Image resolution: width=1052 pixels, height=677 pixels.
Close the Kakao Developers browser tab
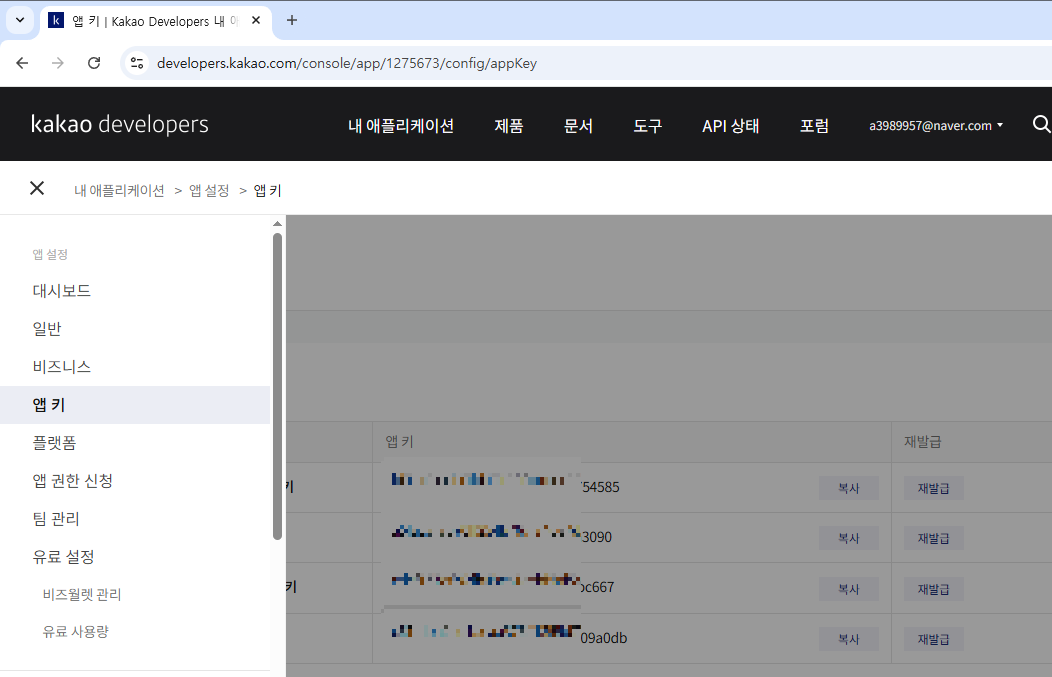pos(256,21)
